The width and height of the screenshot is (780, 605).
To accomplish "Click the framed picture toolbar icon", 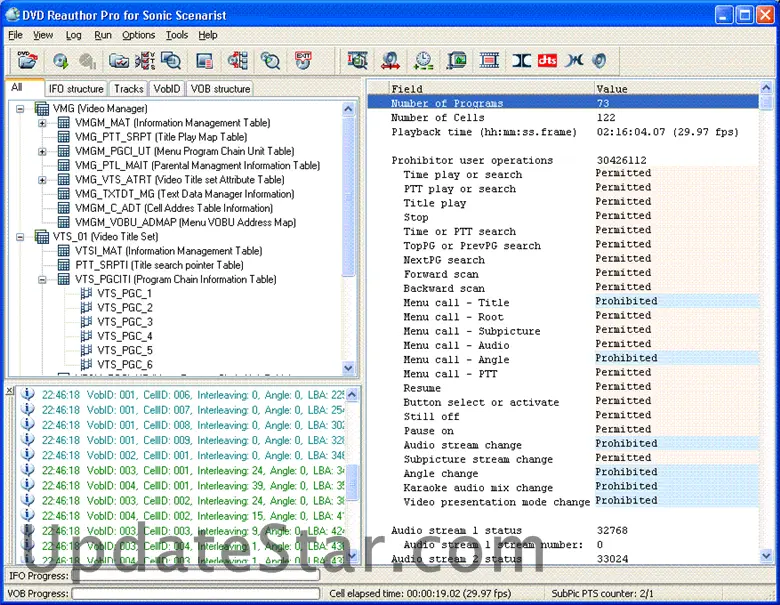I will [457, 61].
